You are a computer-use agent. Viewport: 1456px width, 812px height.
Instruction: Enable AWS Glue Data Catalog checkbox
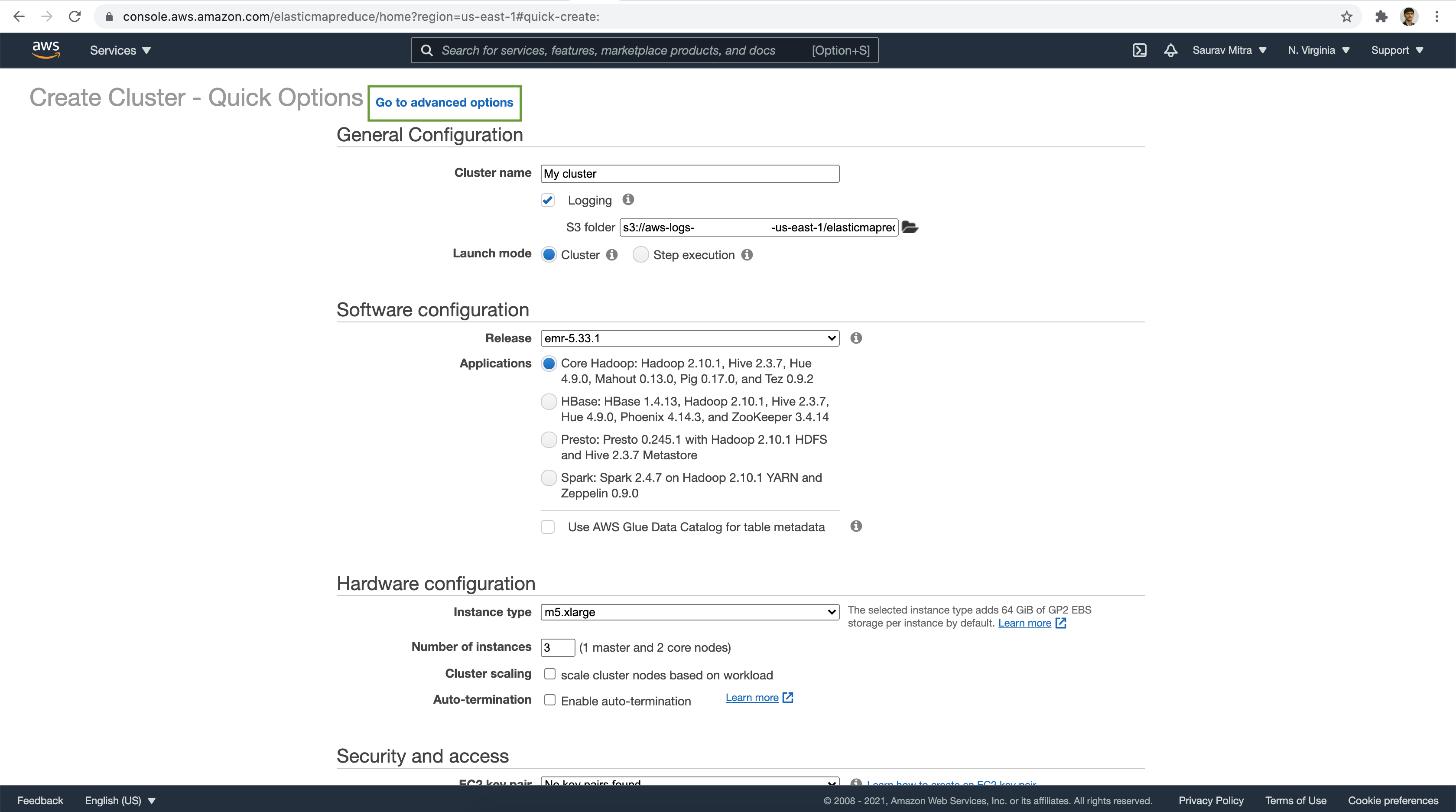[x=548, y=526]
